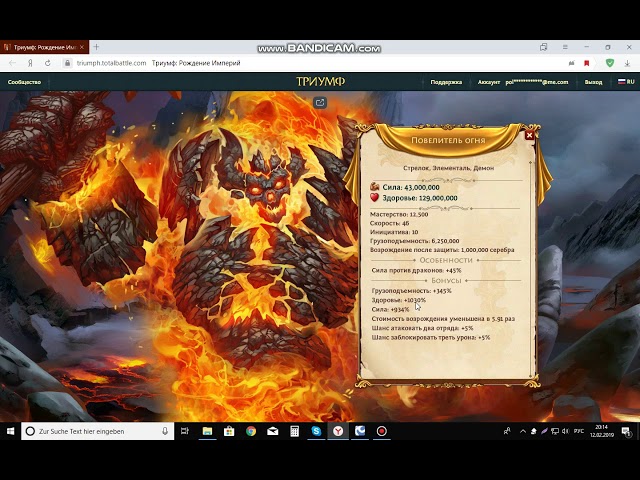640x480 pixels.
Task: Open browser downloads arrow
Action: coord(627,63)
